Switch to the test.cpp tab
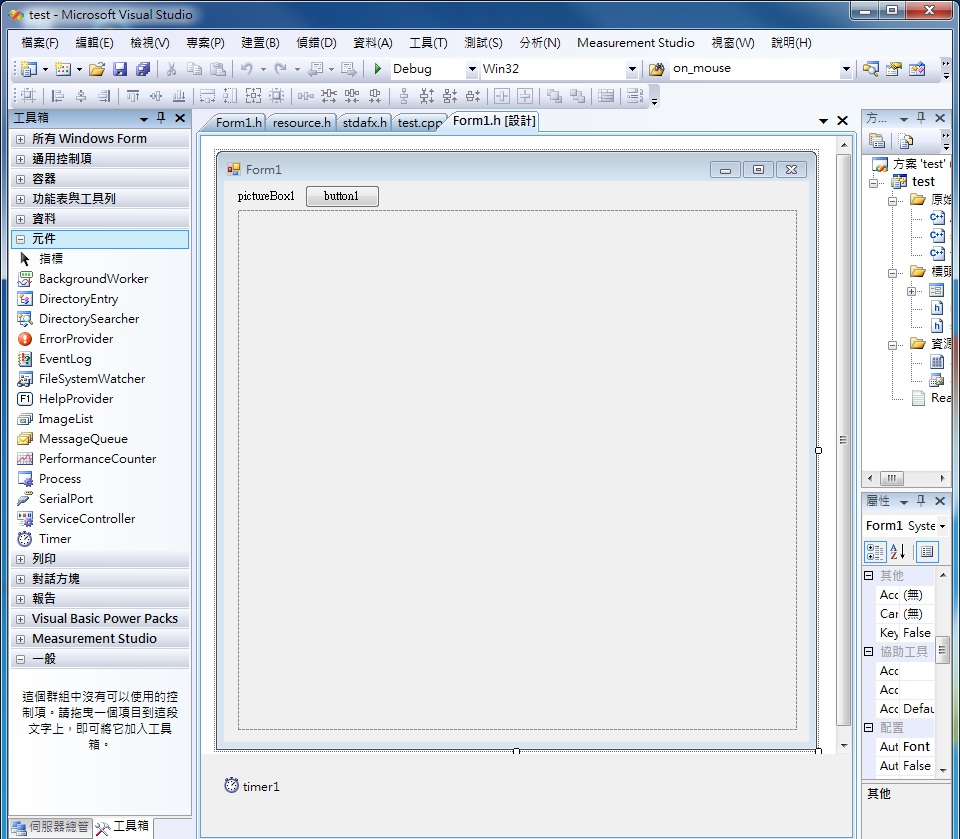This screenshot has width=960, height=839. (x=419, y=123)
